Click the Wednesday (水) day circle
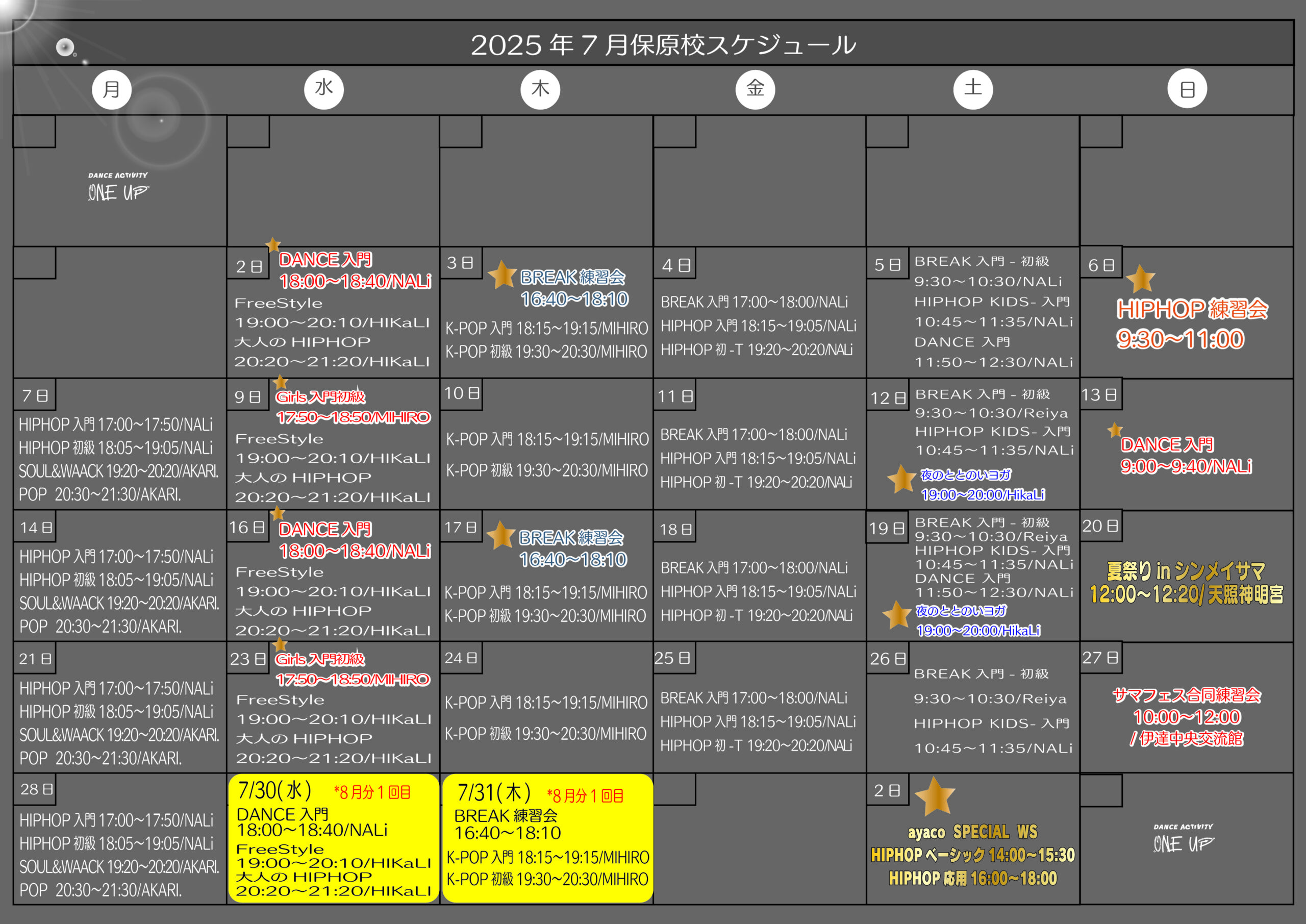This screenshot has width=1306, height=924. [x=323, y=89]
